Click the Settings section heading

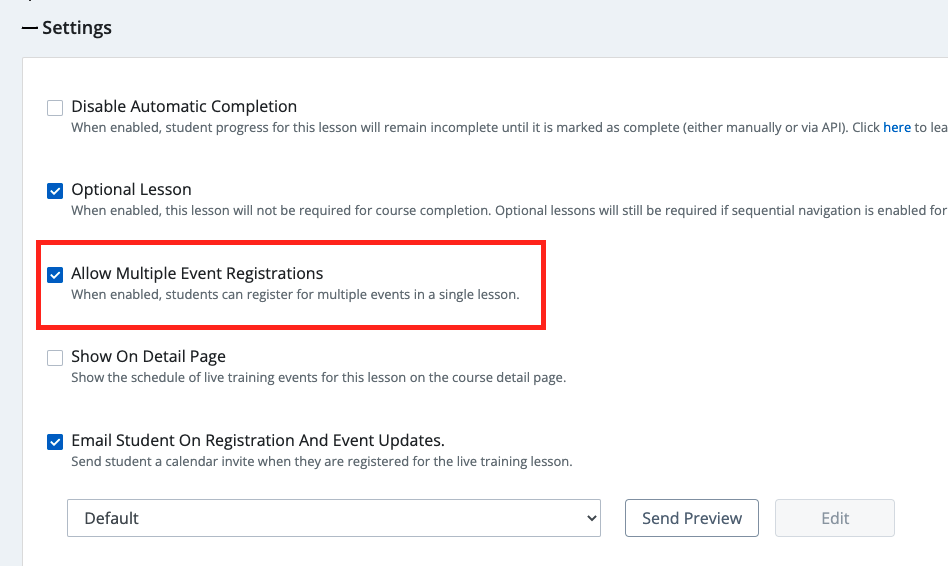[x=77, y=28]
